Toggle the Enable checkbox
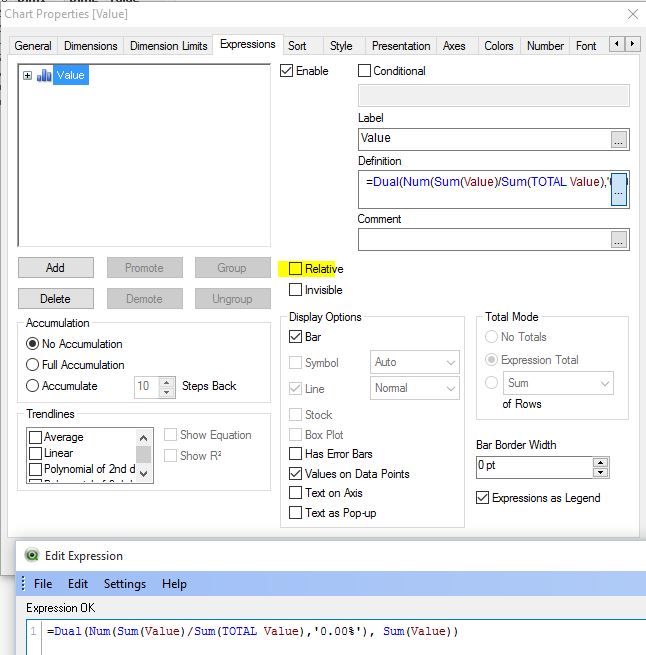Image resolution: width=646 pixels, height=655 pixels. (287, 71)
